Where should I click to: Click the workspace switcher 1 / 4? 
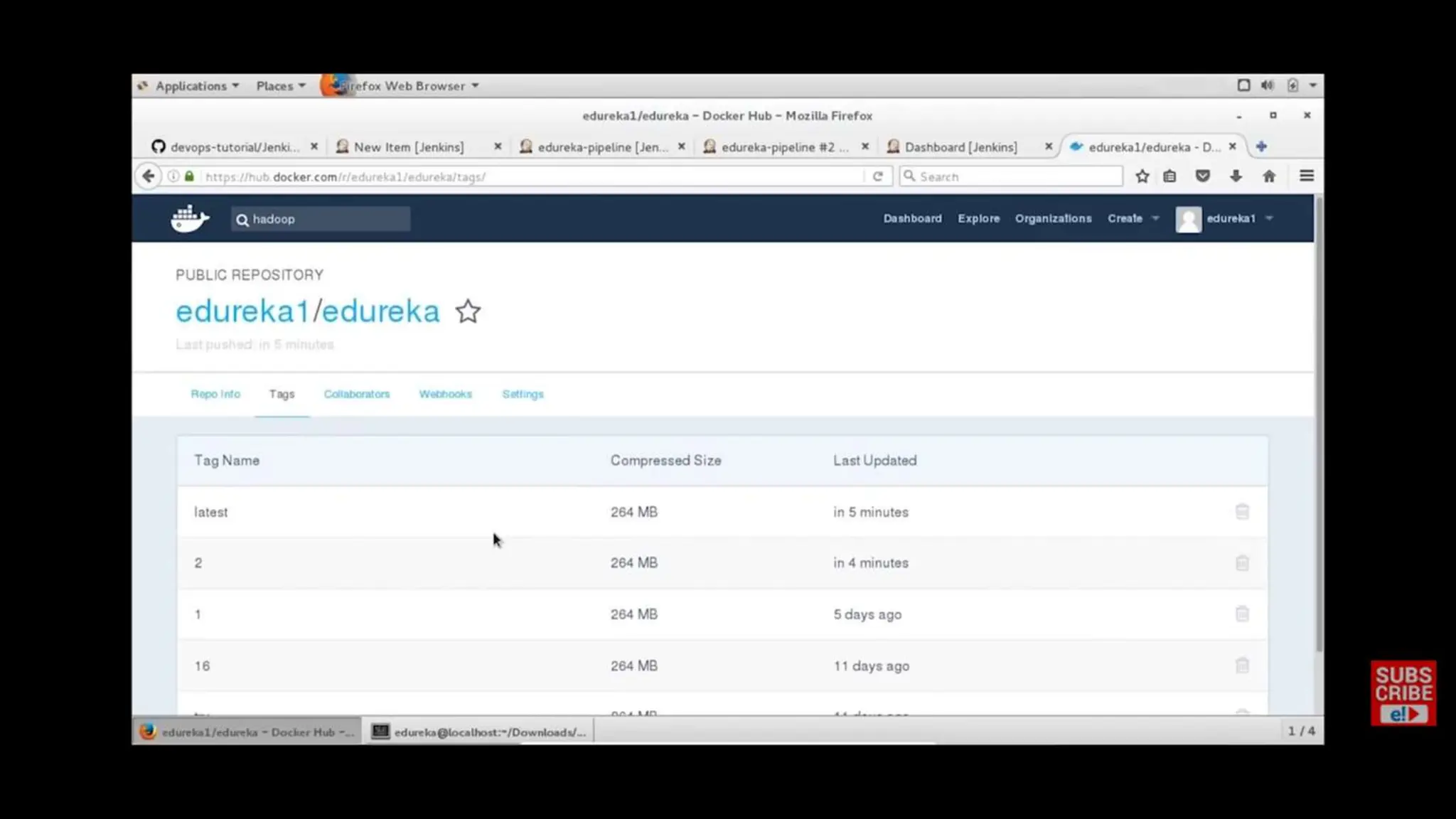1301,731
